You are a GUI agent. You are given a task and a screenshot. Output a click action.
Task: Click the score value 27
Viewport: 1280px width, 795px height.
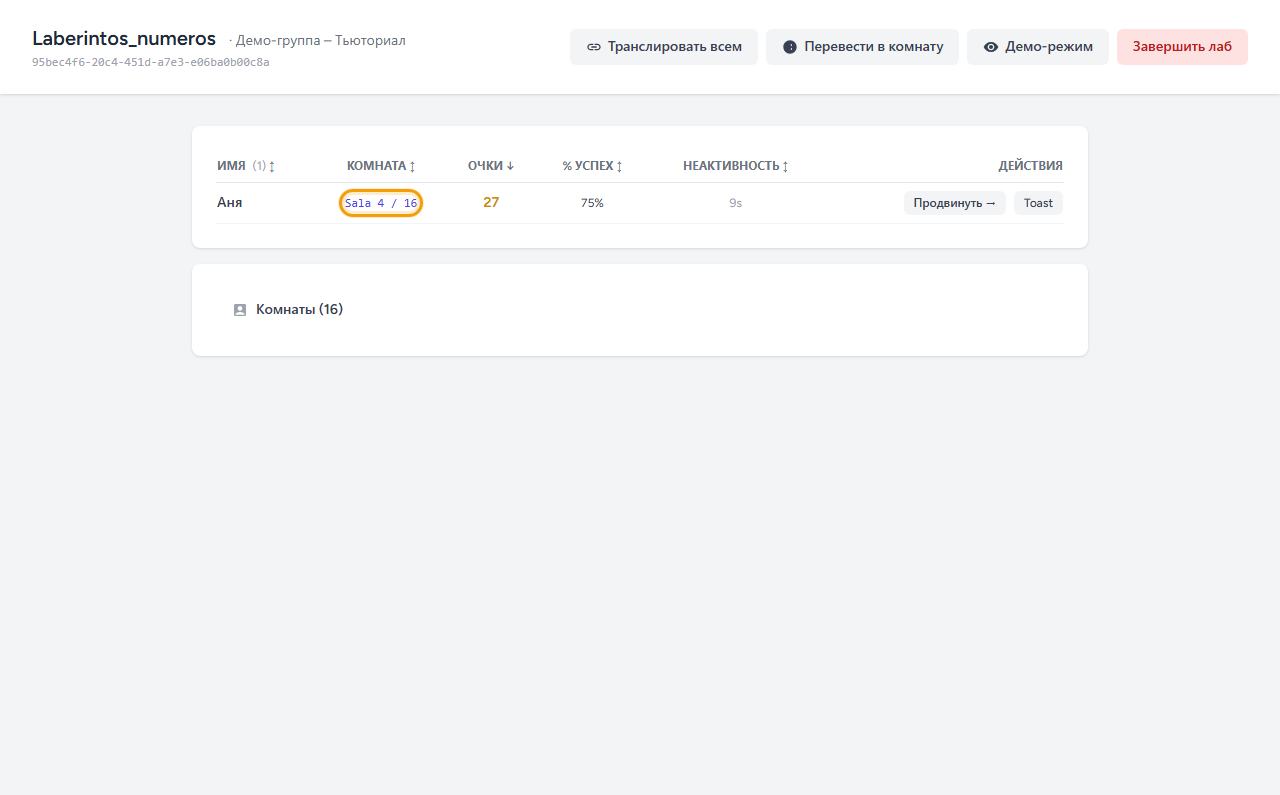click(491, 202)
